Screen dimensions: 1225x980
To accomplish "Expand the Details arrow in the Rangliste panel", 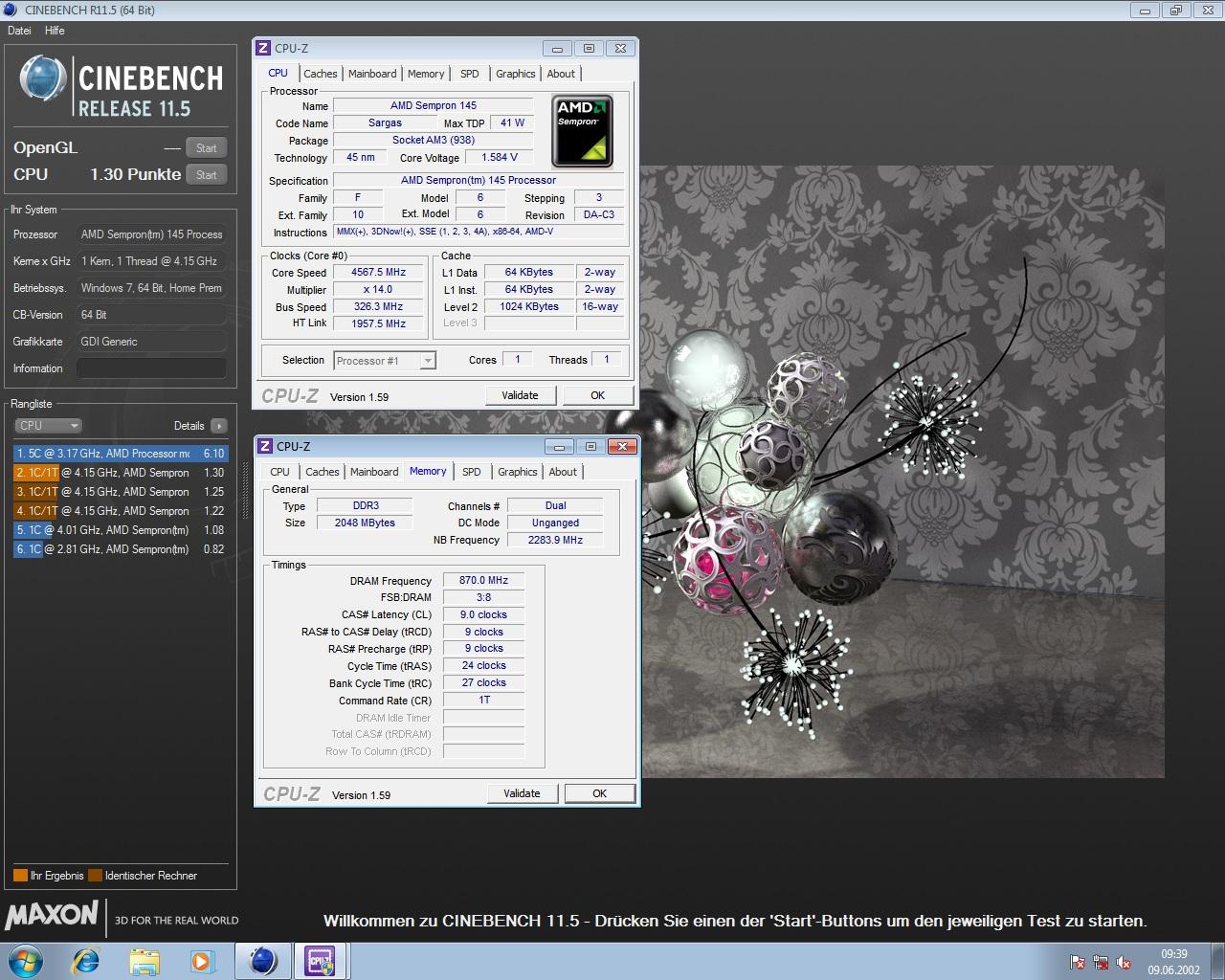I will point(219,426).
